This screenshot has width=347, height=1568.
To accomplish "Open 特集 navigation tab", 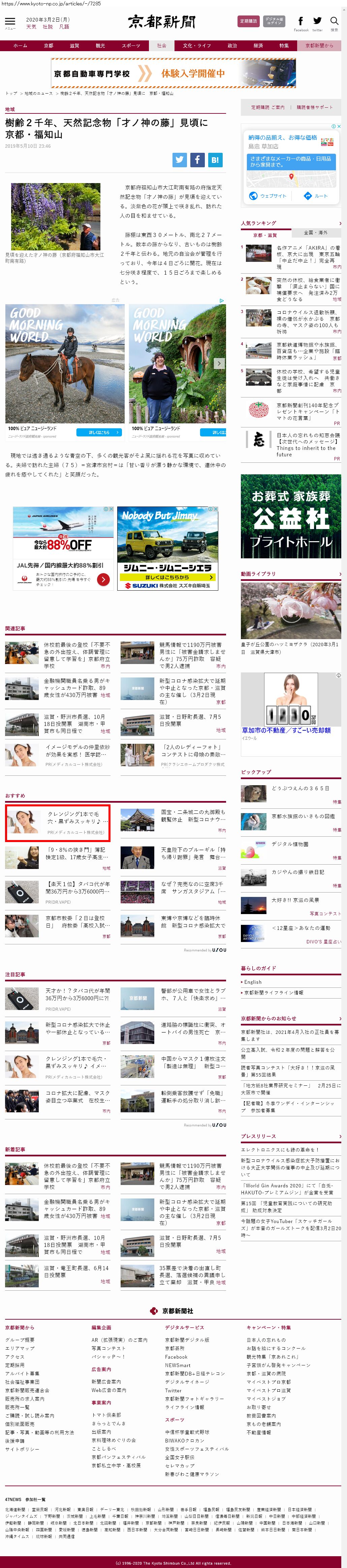I will 284,46.
